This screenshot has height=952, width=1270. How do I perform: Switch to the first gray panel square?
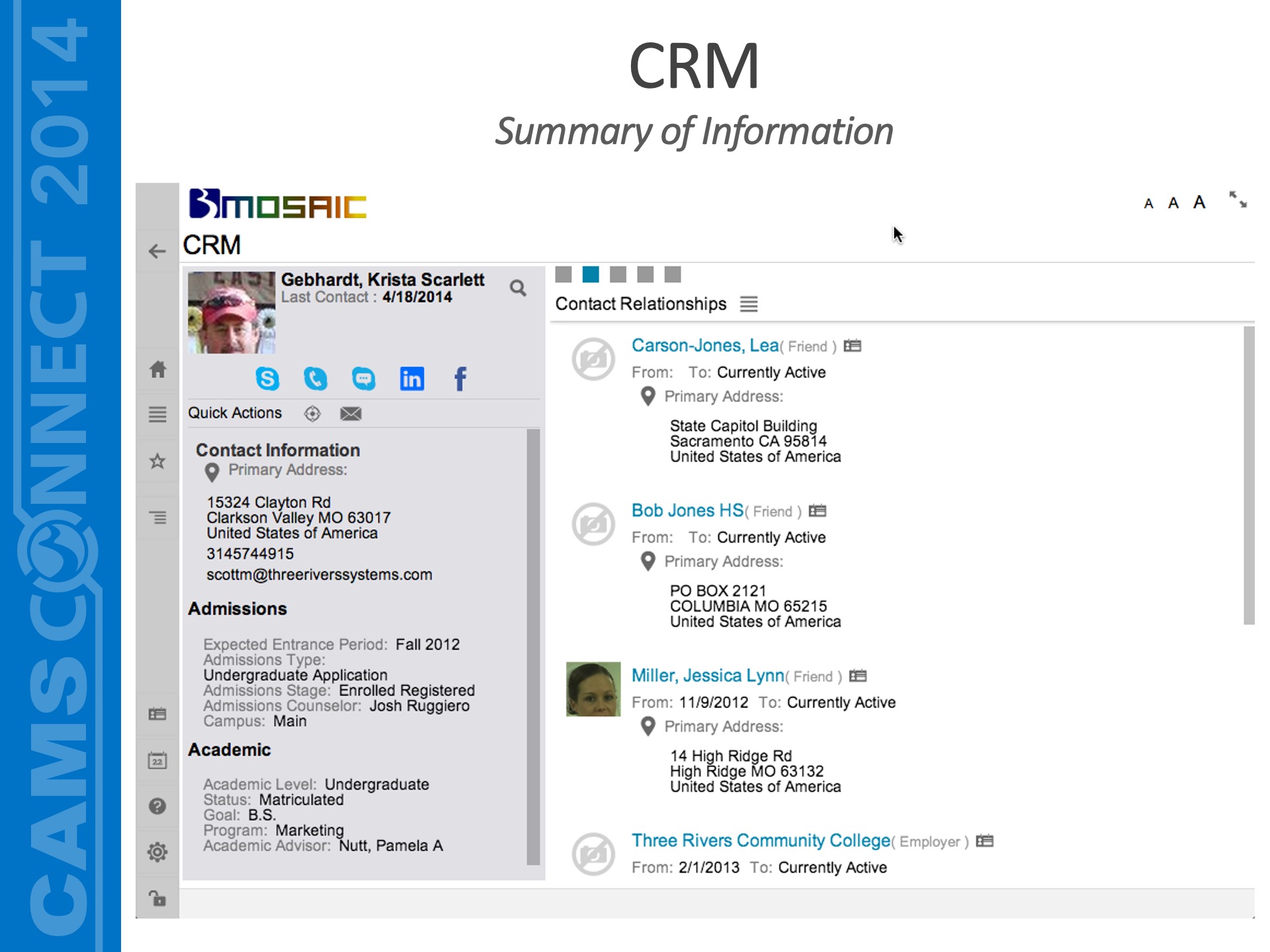[x=564, y=274]
